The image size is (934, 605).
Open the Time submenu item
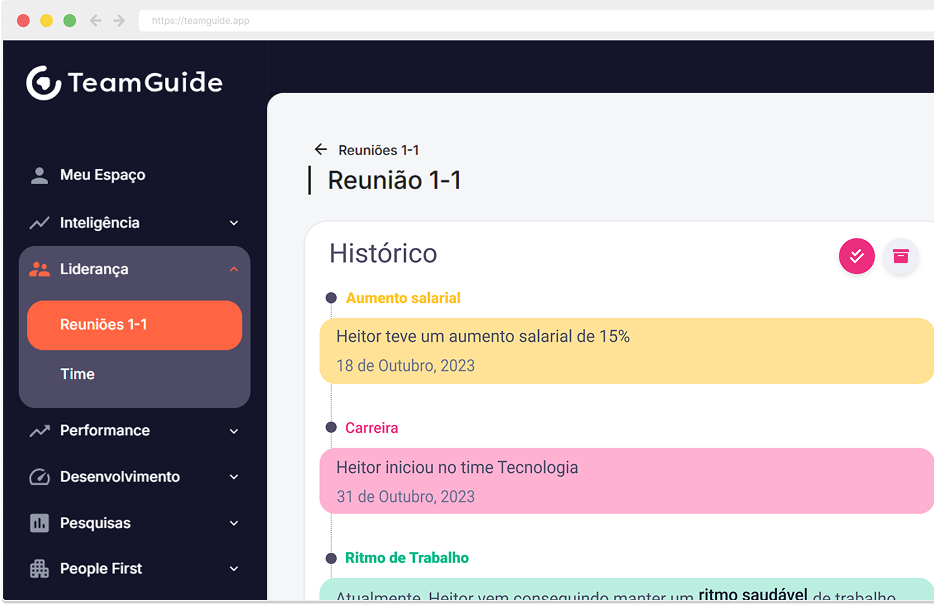pos(77,374)
